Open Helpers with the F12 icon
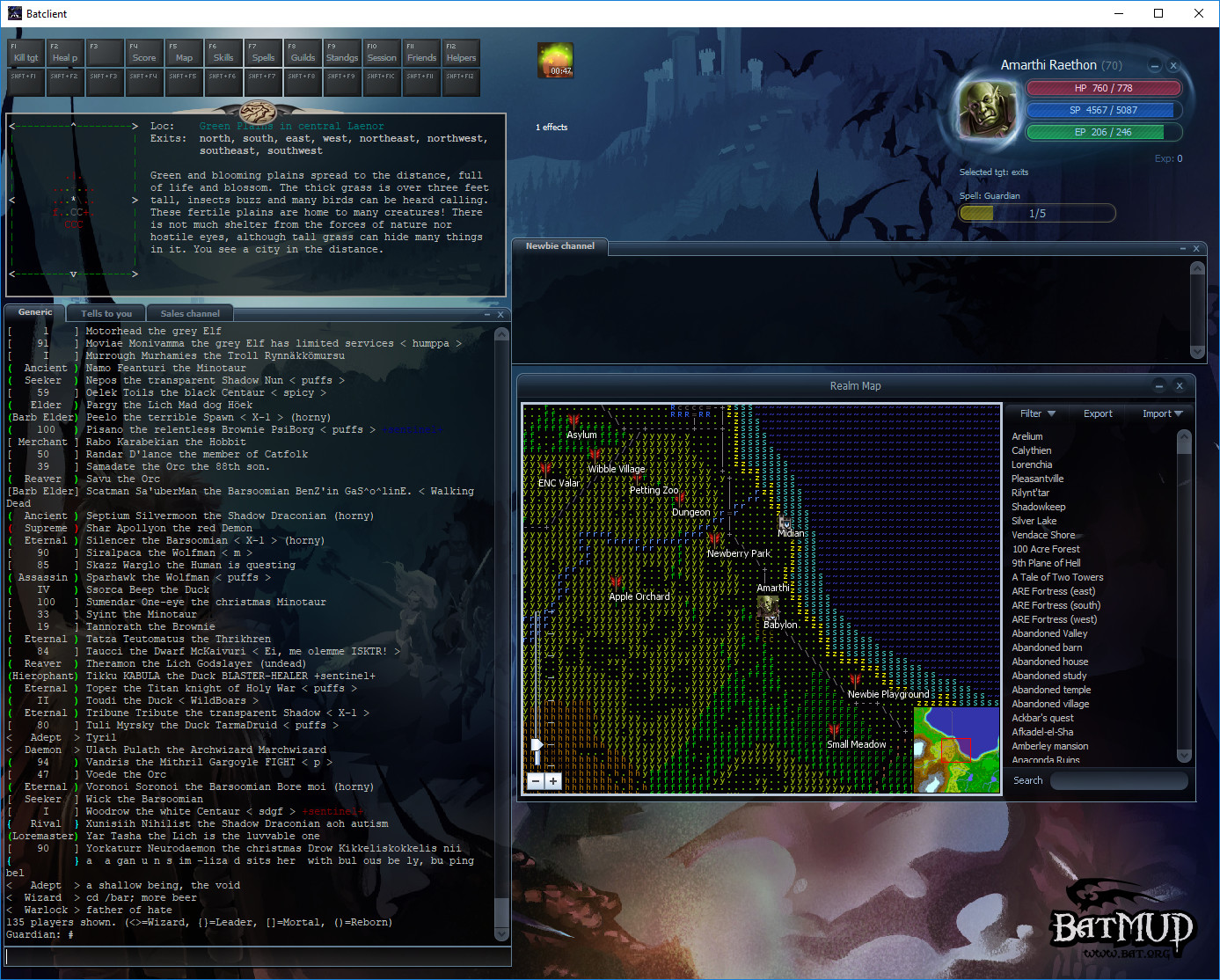The image size is (1220, 980). click(461, 53)
